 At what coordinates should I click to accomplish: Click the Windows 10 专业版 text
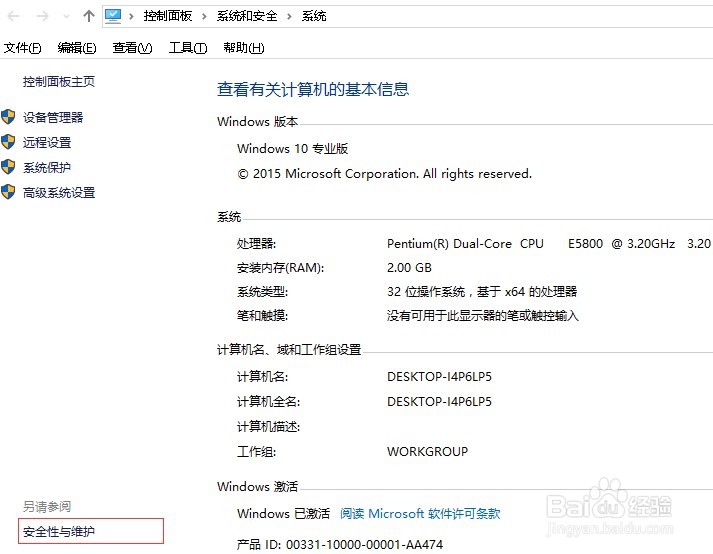click(x=292, y=148)
